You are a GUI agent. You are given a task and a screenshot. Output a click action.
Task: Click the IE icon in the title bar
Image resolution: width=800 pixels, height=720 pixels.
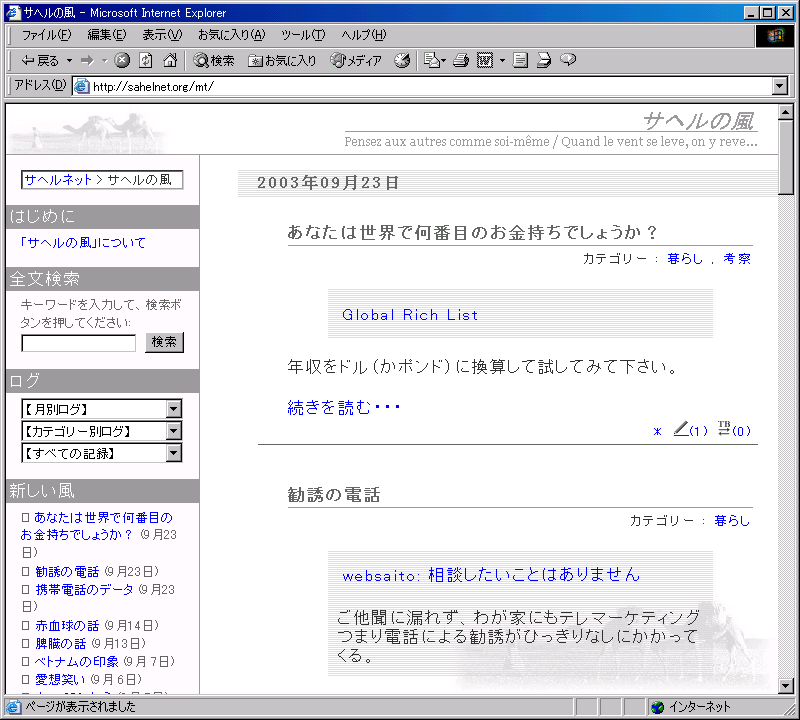[x=13, y=12]
